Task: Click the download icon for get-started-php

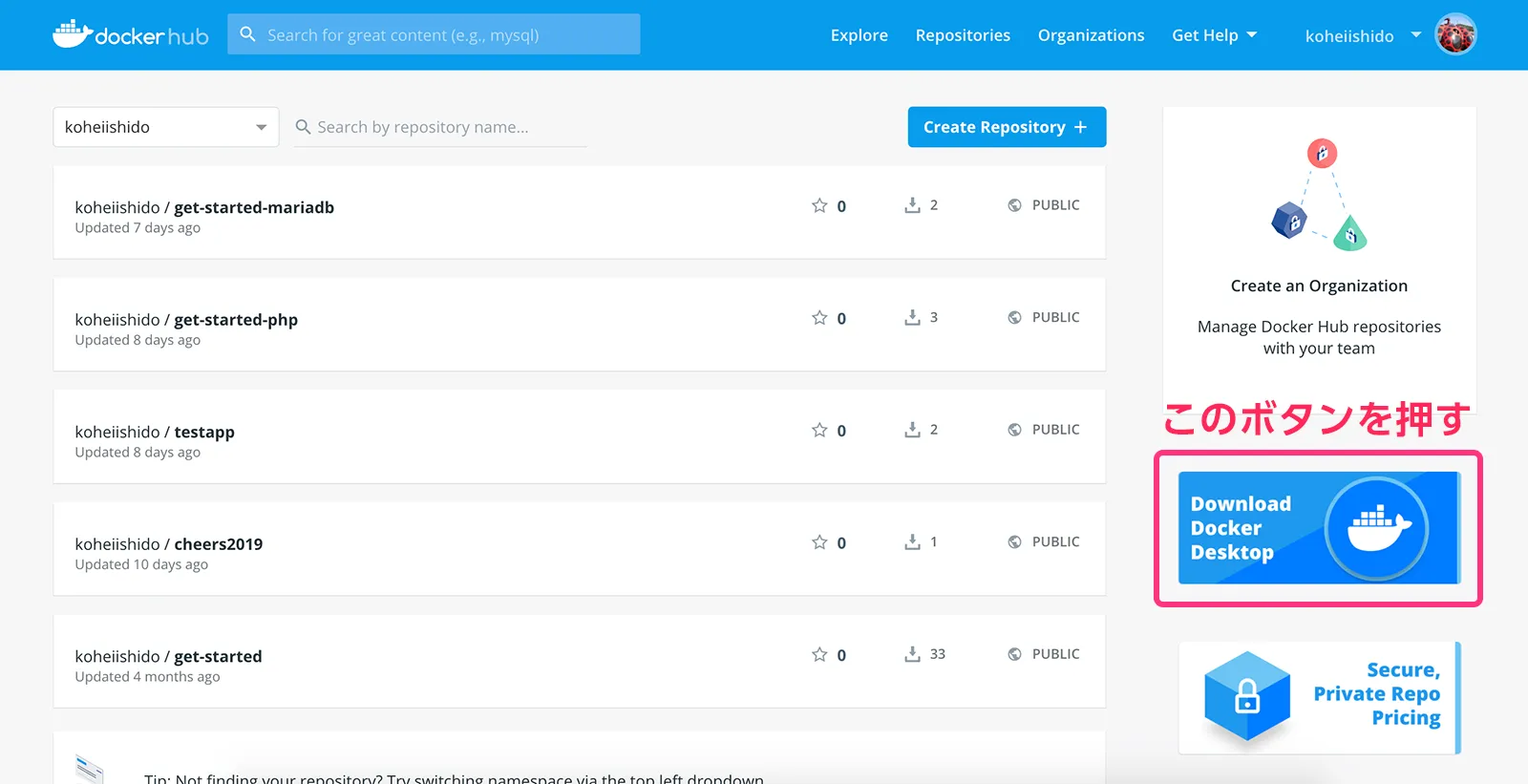Action: 913,317
